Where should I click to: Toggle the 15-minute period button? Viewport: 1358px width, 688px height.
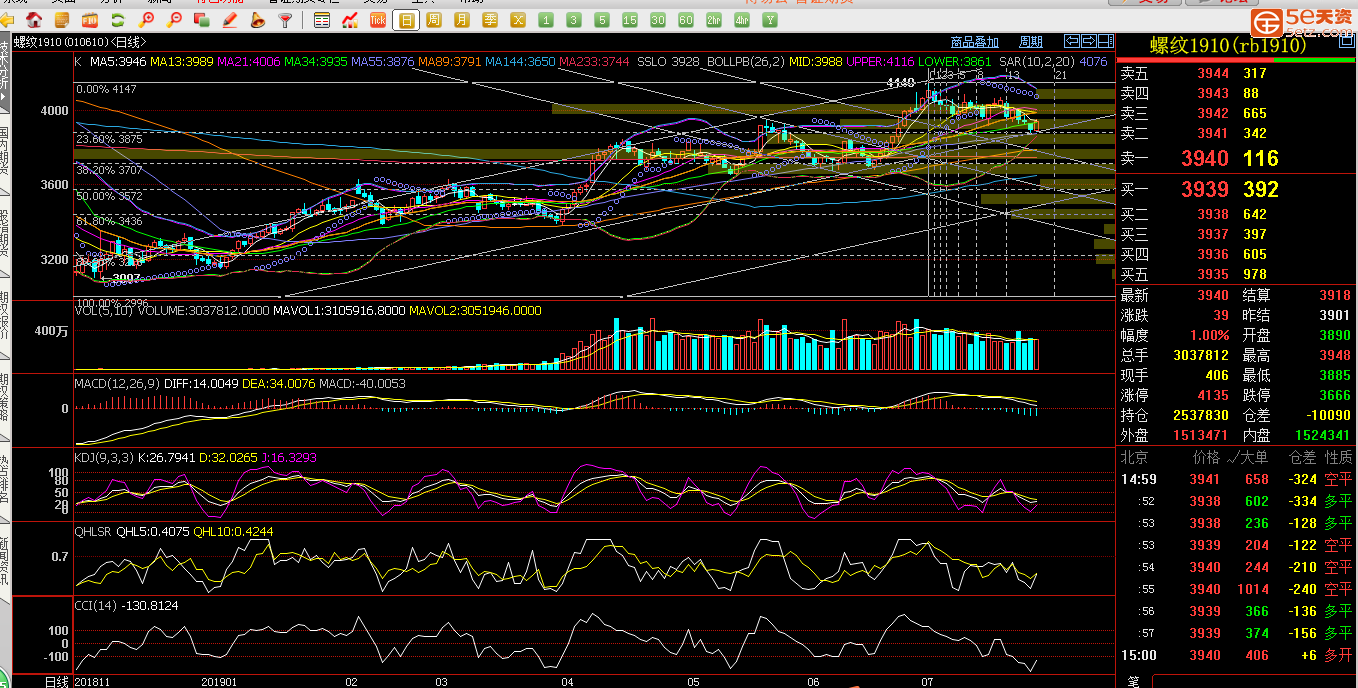(x=630, y=19)
